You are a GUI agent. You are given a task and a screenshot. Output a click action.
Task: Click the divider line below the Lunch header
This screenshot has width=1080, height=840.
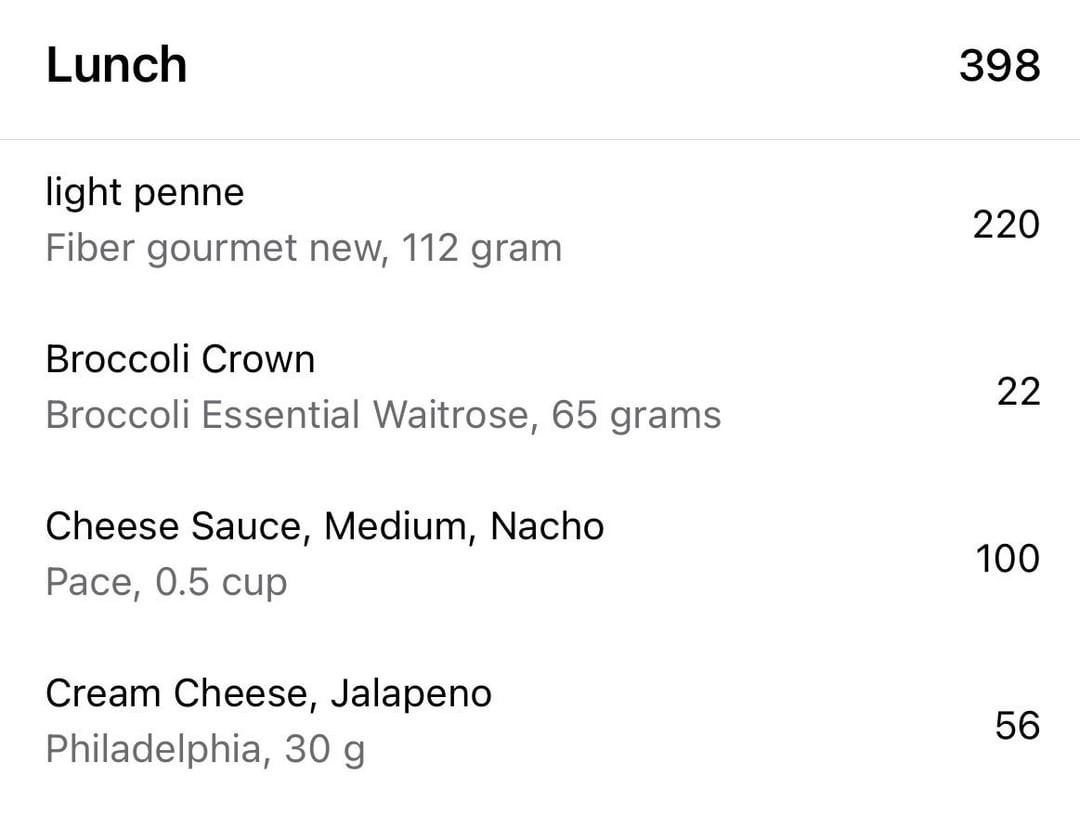coord(540,139)
